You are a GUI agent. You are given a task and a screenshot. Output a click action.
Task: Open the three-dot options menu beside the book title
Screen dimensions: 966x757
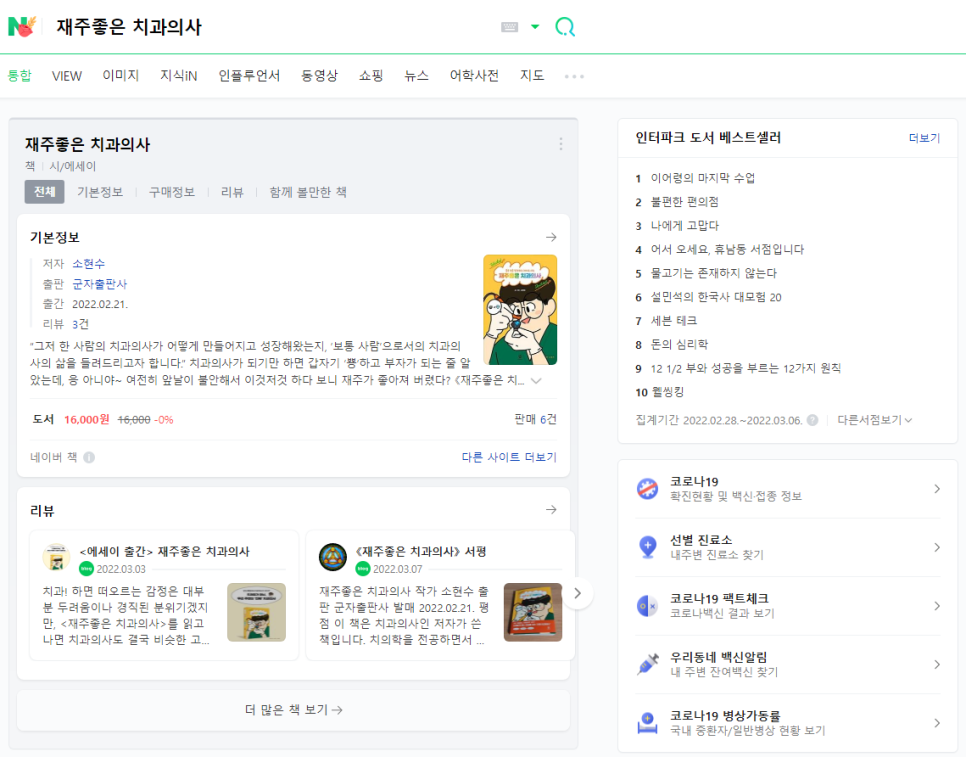pos(561,143)
